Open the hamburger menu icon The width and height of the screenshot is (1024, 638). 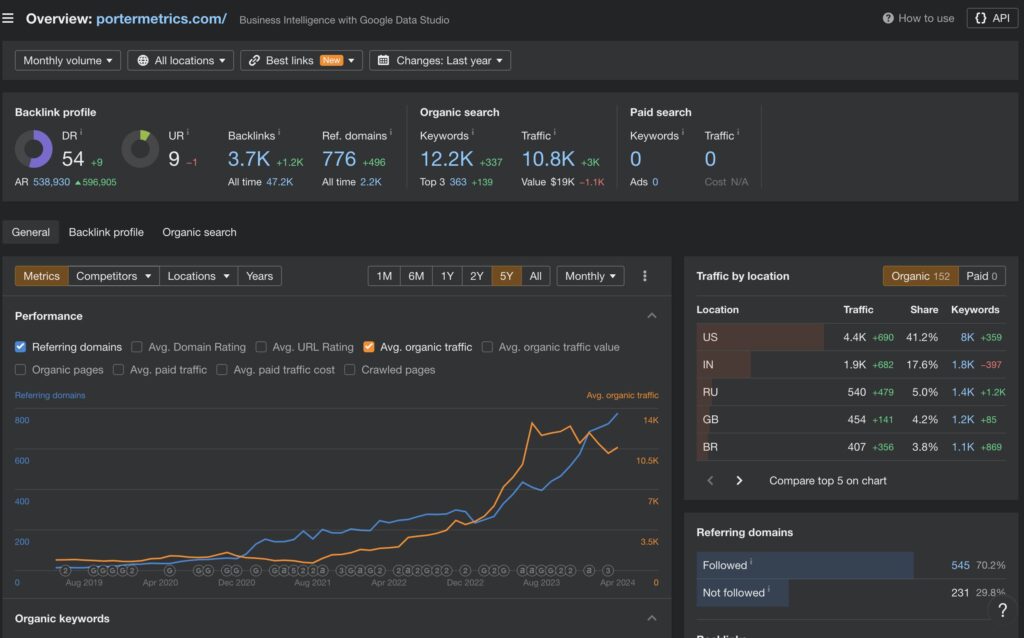click(8, 18)
